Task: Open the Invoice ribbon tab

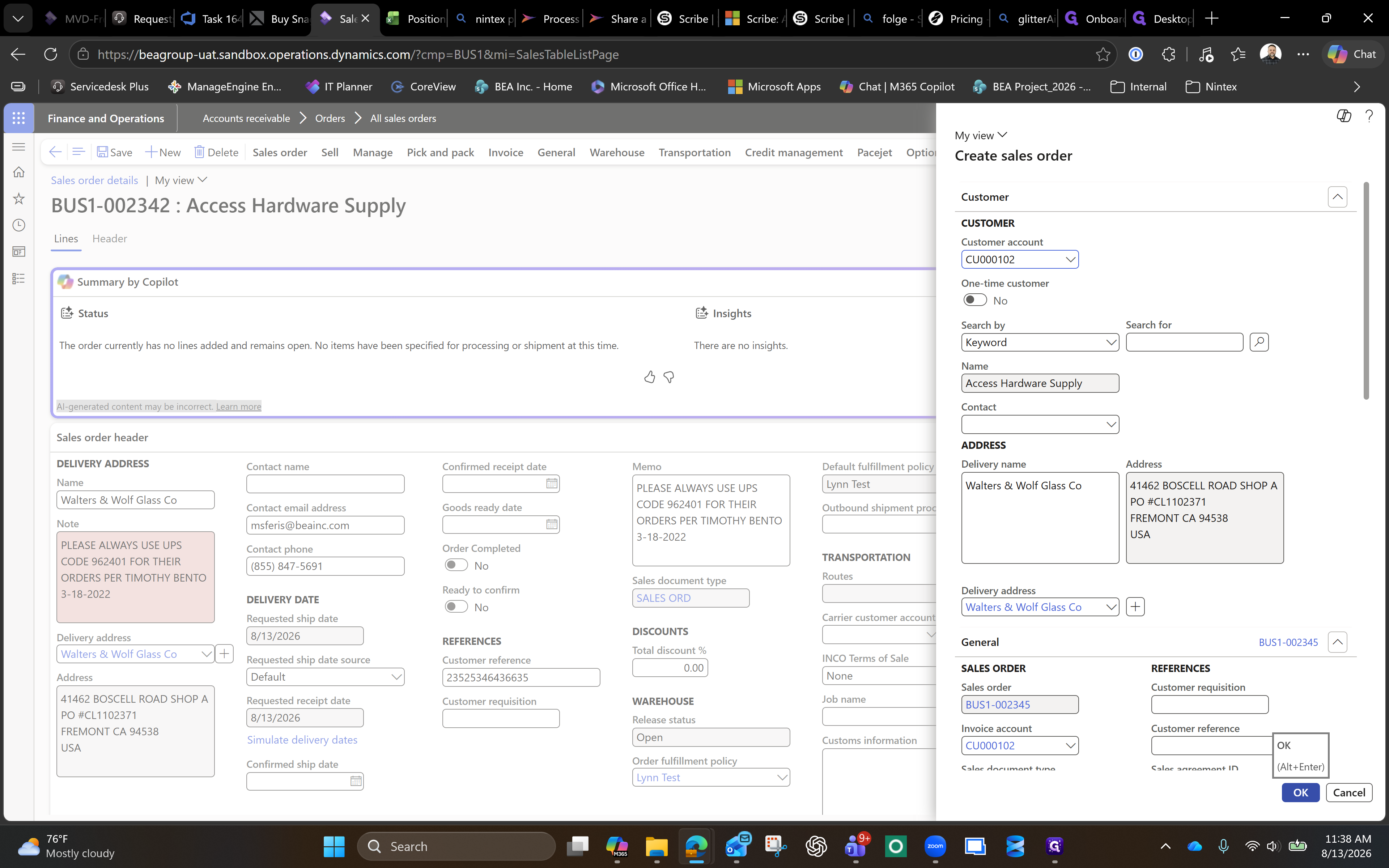Action: click(x=506, y=152)
